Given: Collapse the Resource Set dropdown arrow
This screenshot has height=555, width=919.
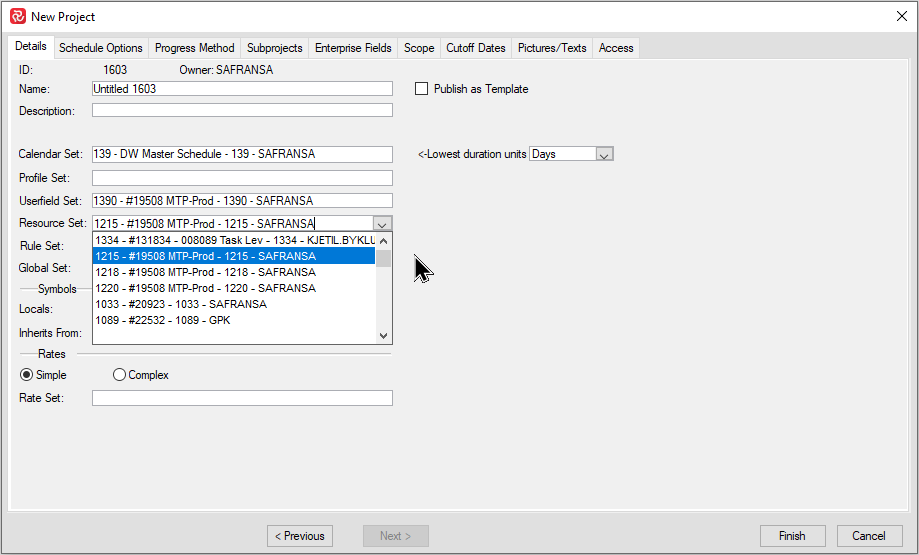Looking at the screenshot, I should pos(382,224).
